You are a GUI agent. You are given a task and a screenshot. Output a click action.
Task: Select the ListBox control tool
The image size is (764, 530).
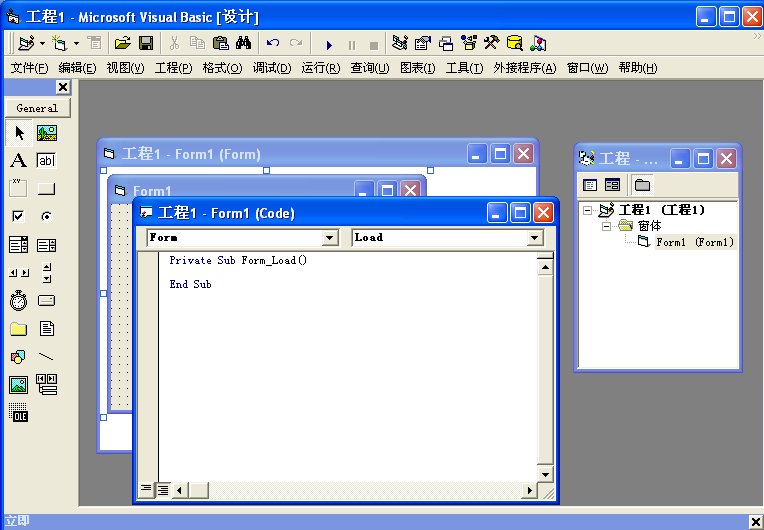pyautogui.click(x=47, y=245)
